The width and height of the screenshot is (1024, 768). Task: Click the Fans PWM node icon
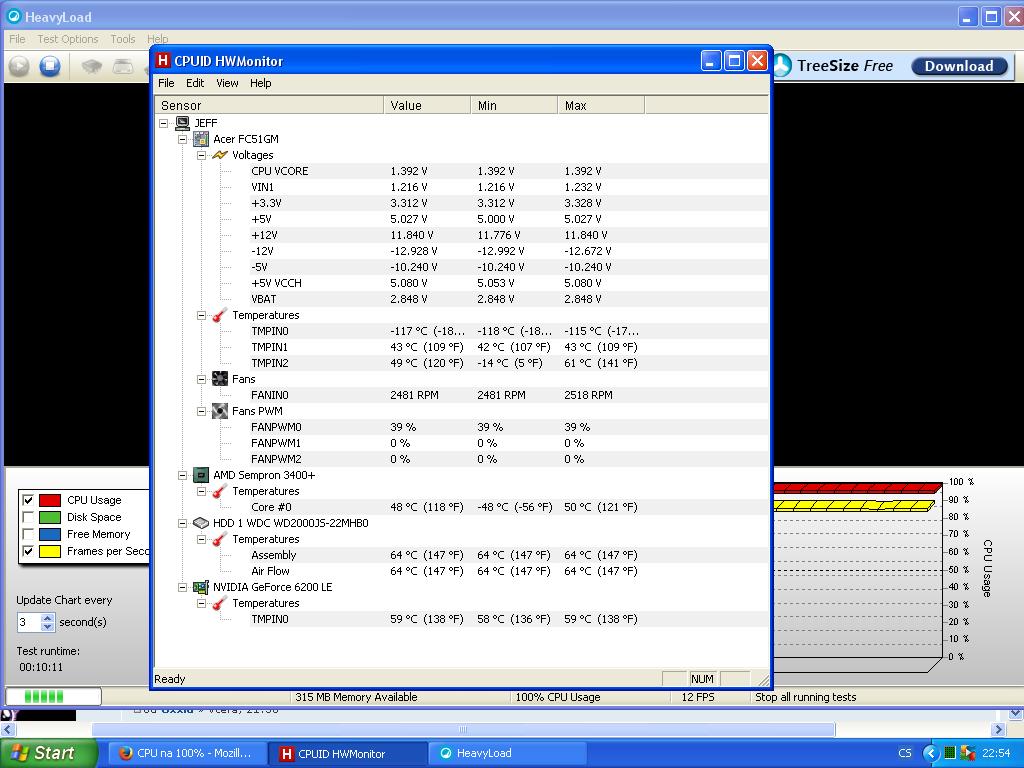click(x=220, y=411)
